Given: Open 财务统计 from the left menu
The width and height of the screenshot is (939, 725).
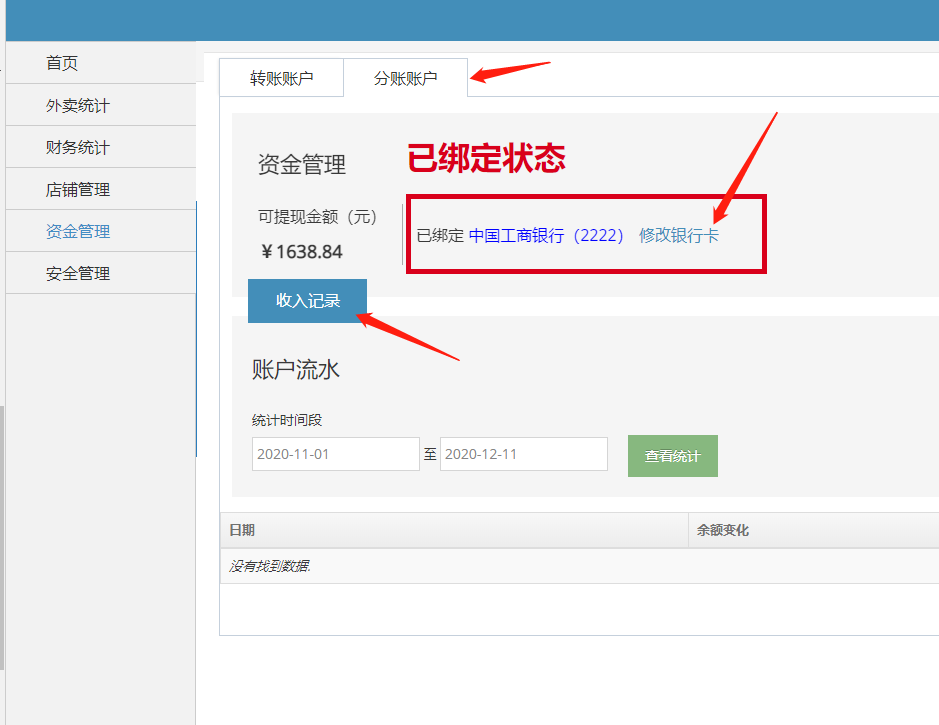Looking at the screenshot, I should pyautogui.click(x=78, y=147).
